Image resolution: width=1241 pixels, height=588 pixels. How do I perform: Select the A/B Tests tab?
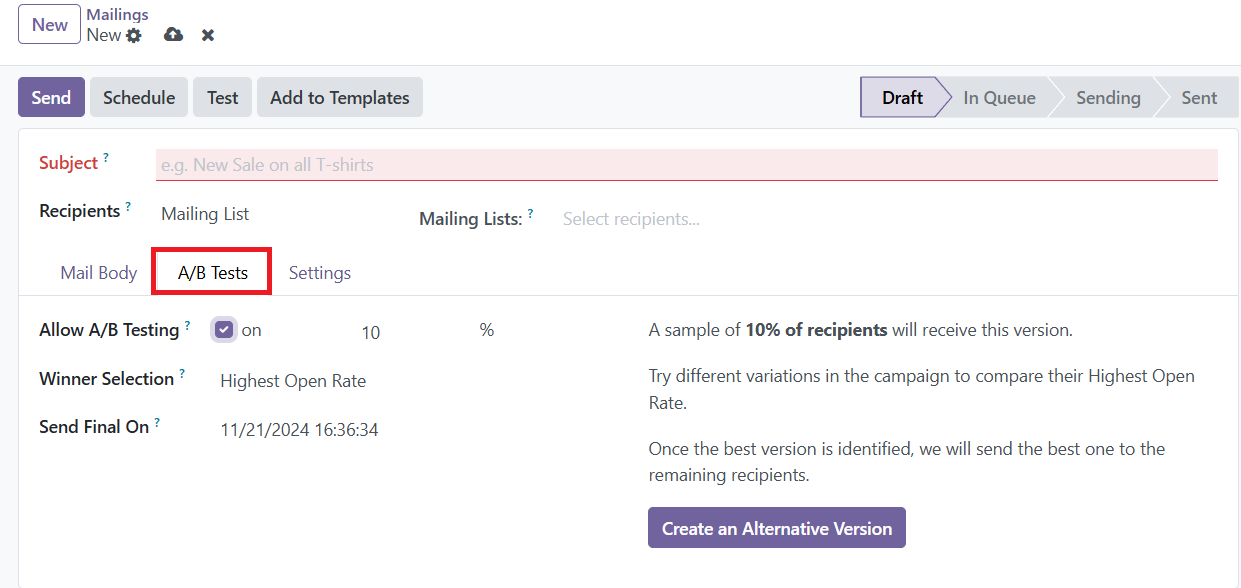click(212, 273)
